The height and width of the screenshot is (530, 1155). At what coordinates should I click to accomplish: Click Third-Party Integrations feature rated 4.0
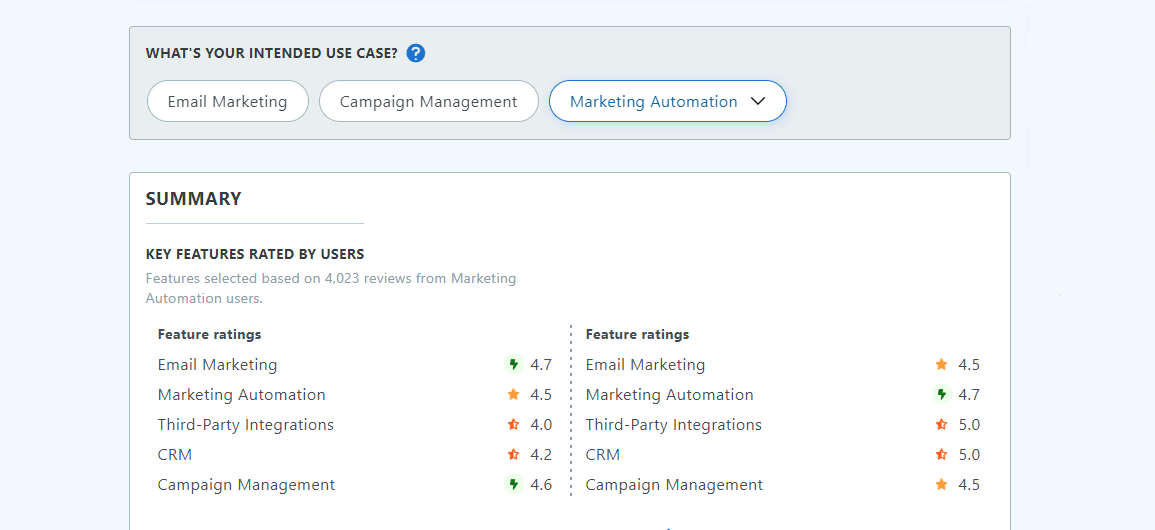(245, 425)
